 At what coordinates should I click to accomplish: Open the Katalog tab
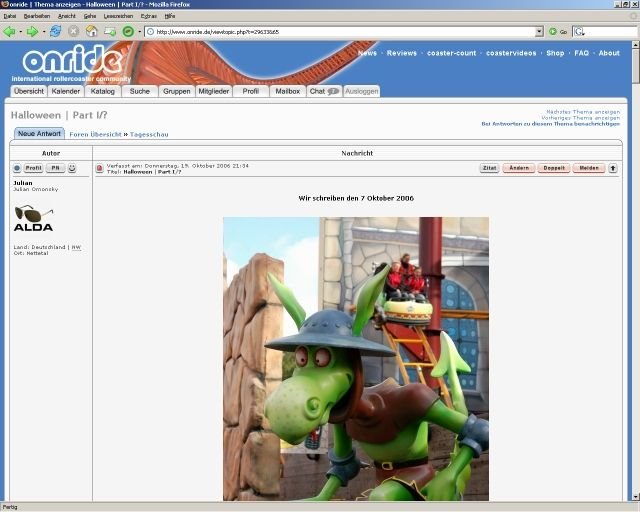pos(102,91)
